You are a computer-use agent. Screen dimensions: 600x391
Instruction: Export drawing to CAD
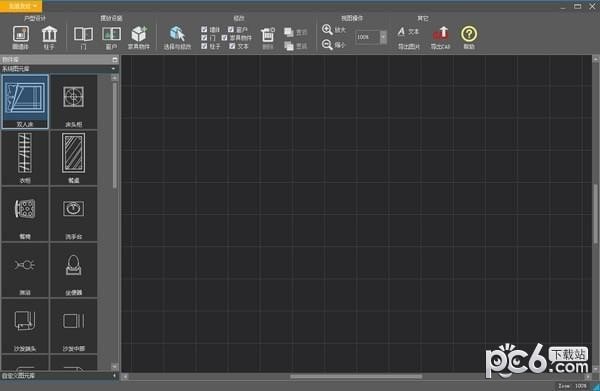(441, 37)
